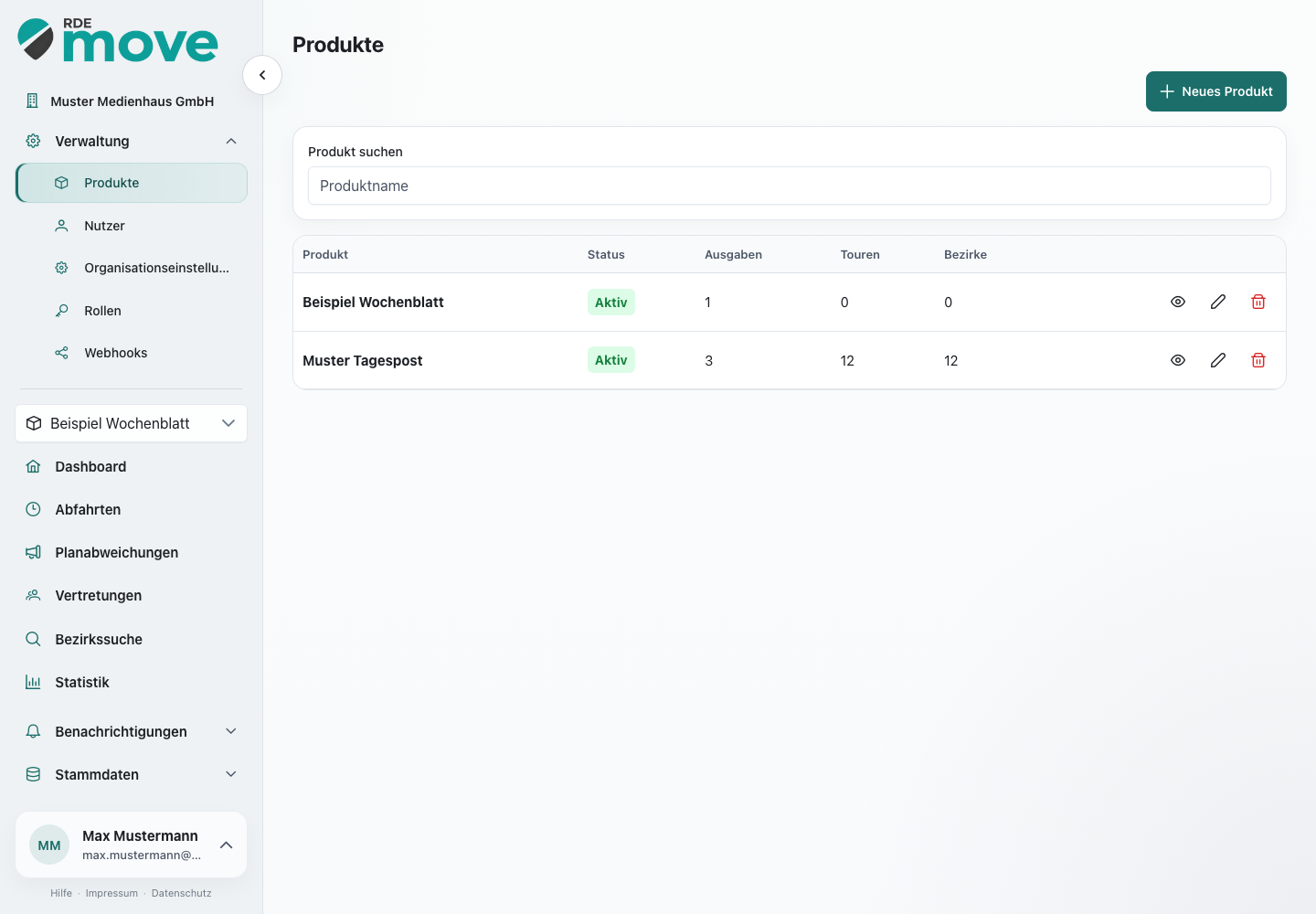Click the Status column header
The image size is (1316, 914).
point(606,255)
